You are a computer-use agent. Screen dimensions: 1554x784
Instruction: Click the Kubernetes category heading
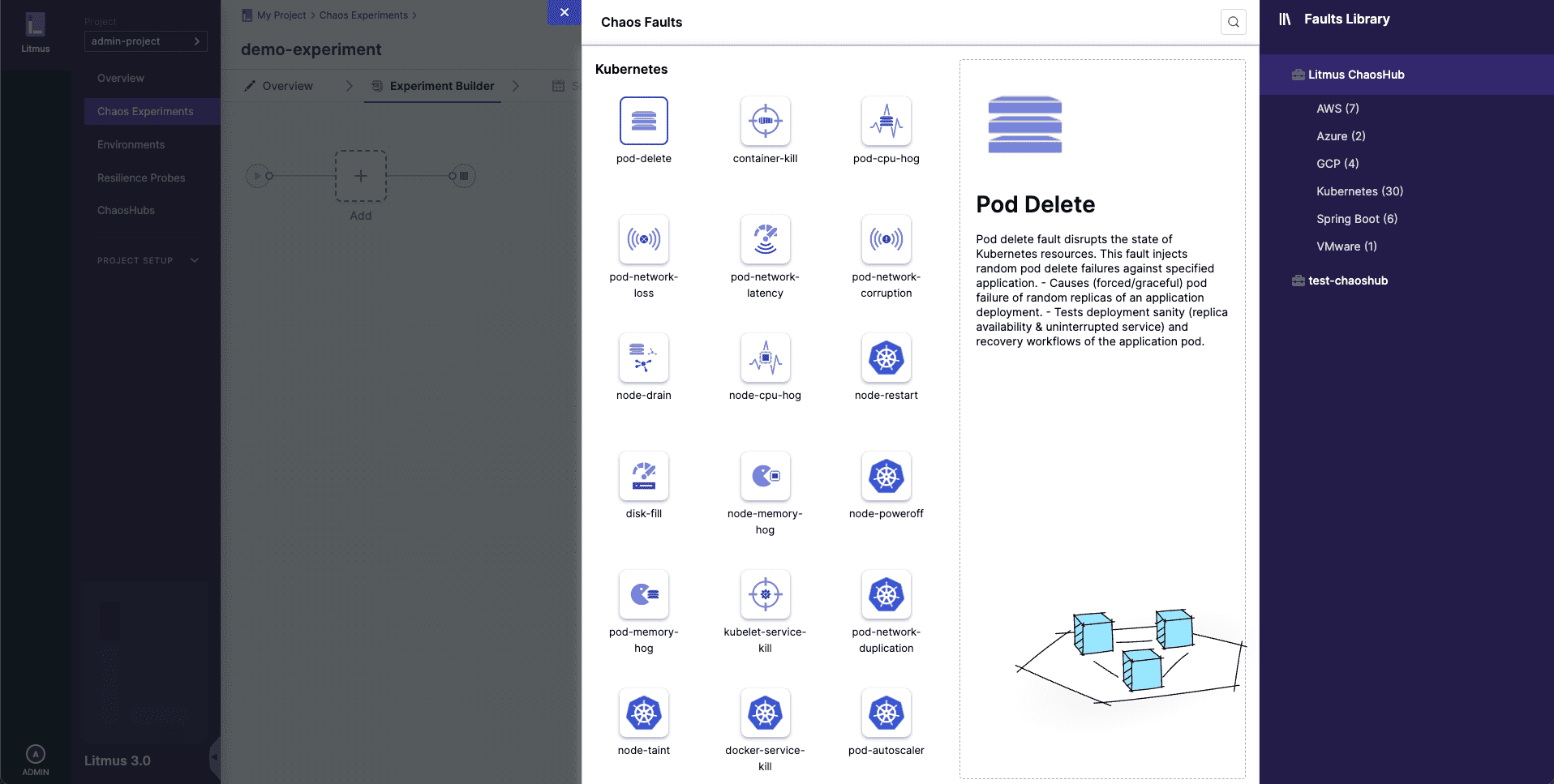point(631,69)
